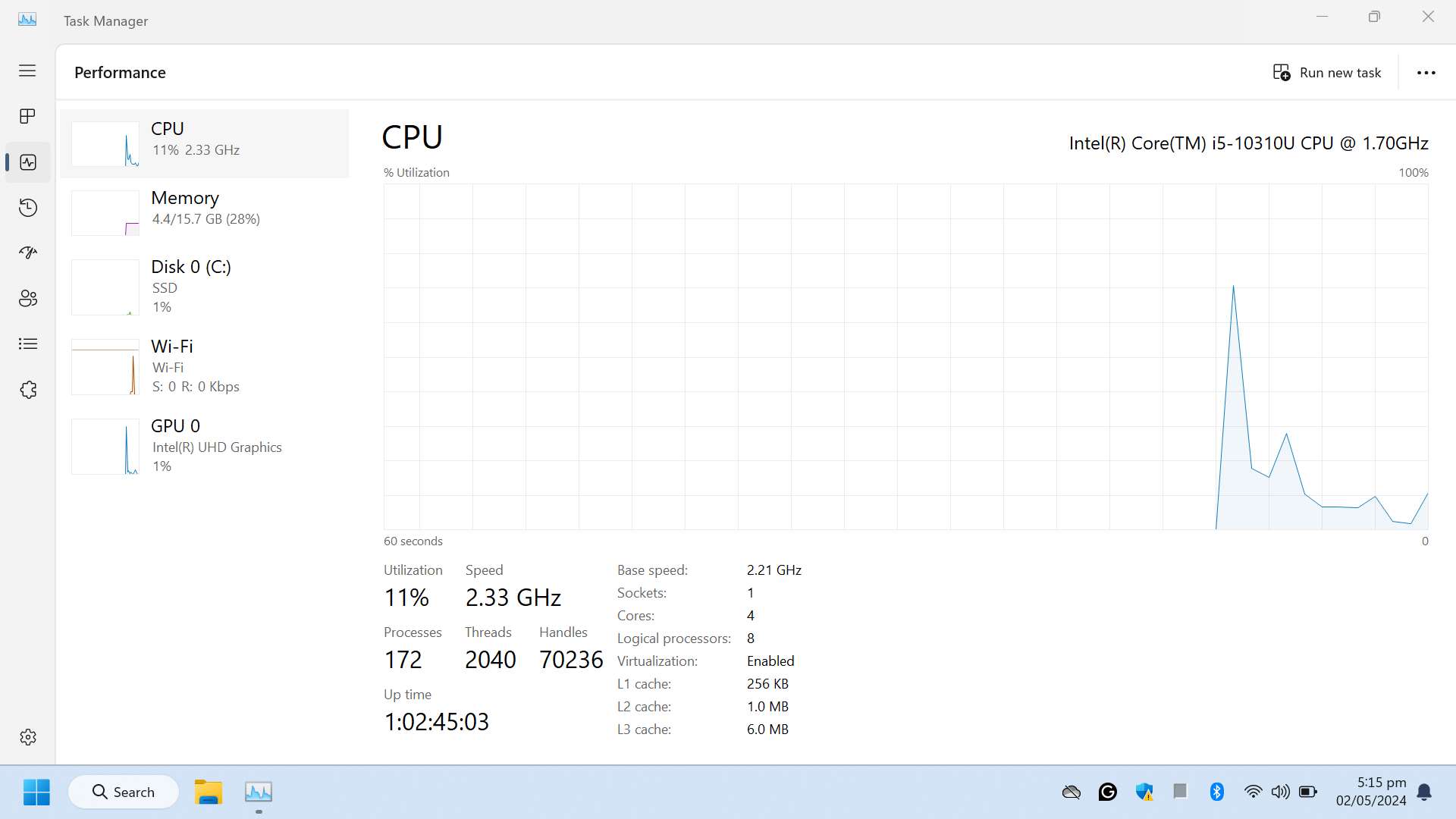Select GPU 0 performance item
This screenshot has width=1456, height=819.
205,446
